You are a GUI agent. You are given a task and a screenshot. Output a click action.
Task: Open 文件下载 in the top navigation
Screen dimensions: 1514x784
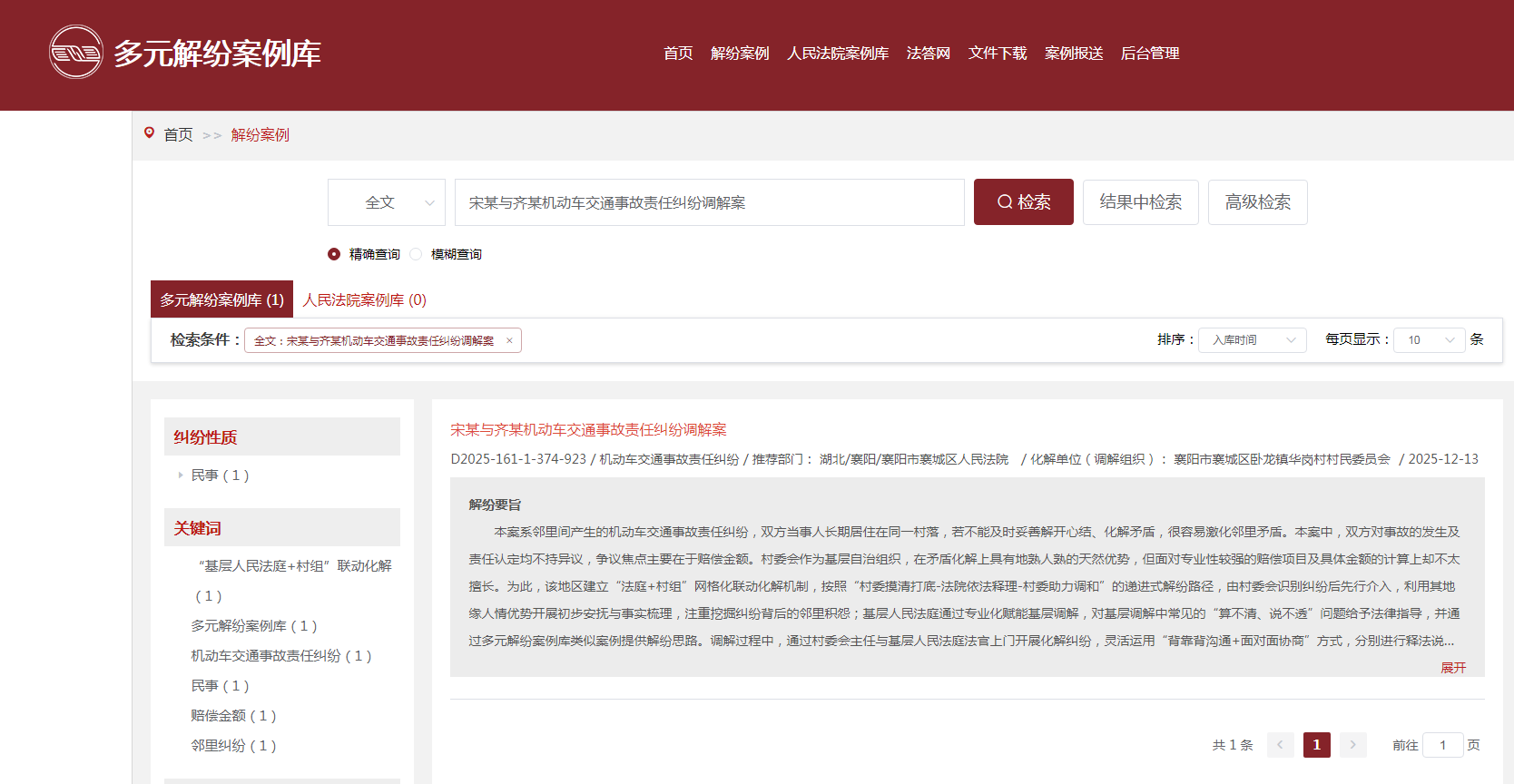[x=997, y=54]
